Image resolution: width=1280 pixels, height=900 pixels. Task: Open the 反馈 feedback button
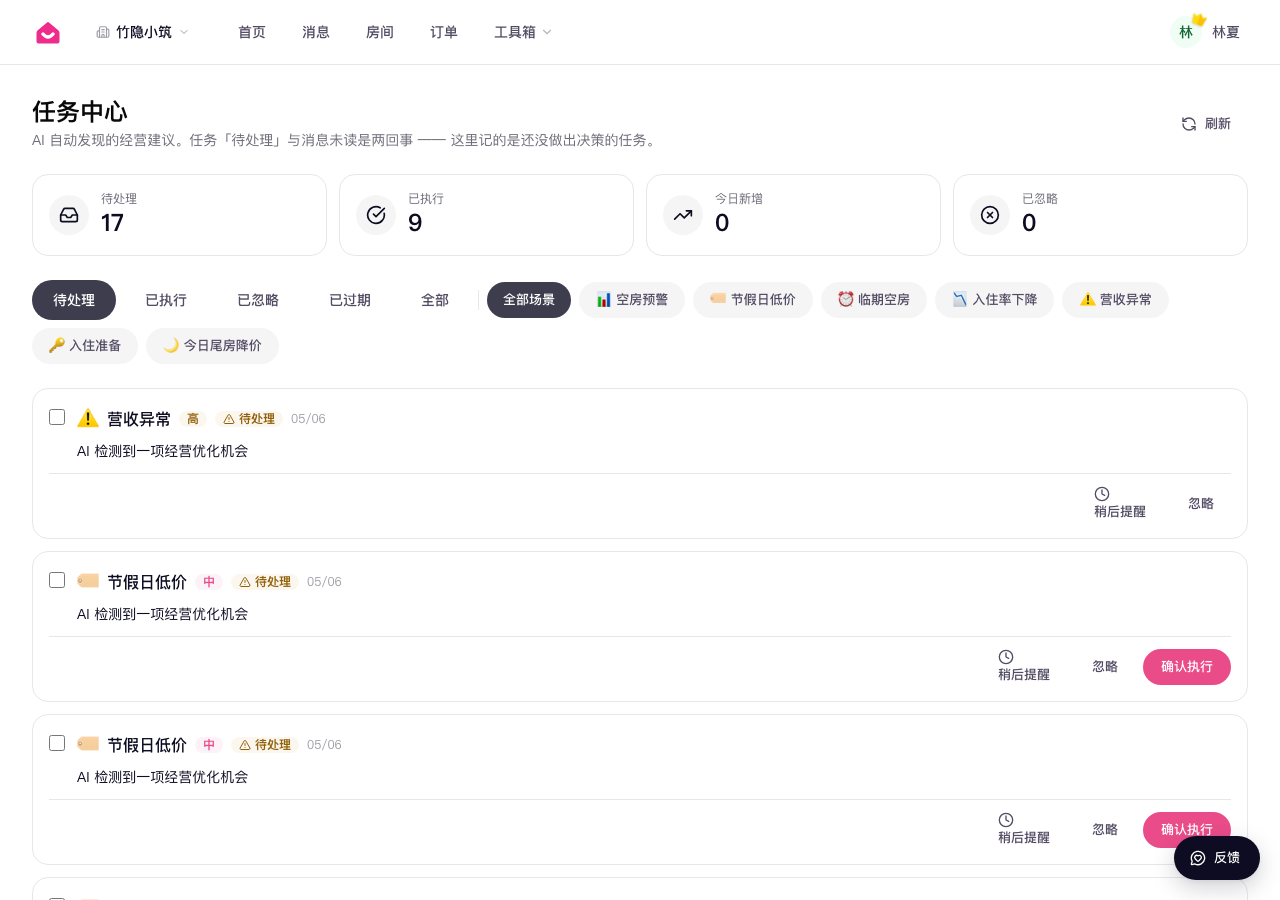pos(1217,858)
